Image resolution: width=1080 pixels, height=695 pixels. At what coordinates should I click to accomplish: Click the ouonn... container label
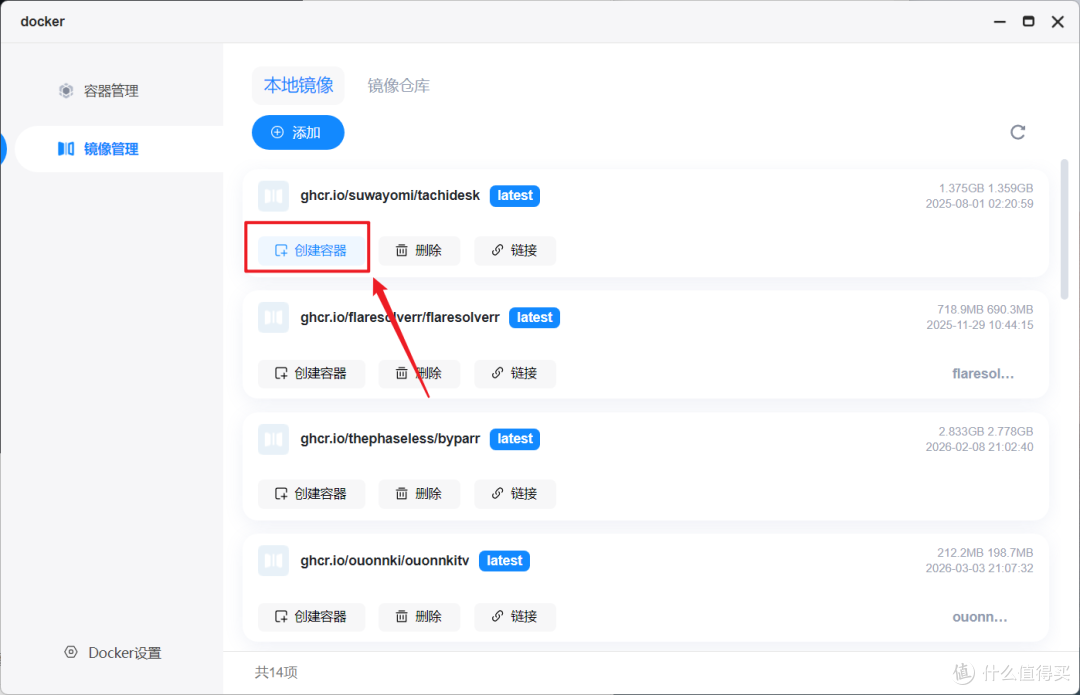979,617
